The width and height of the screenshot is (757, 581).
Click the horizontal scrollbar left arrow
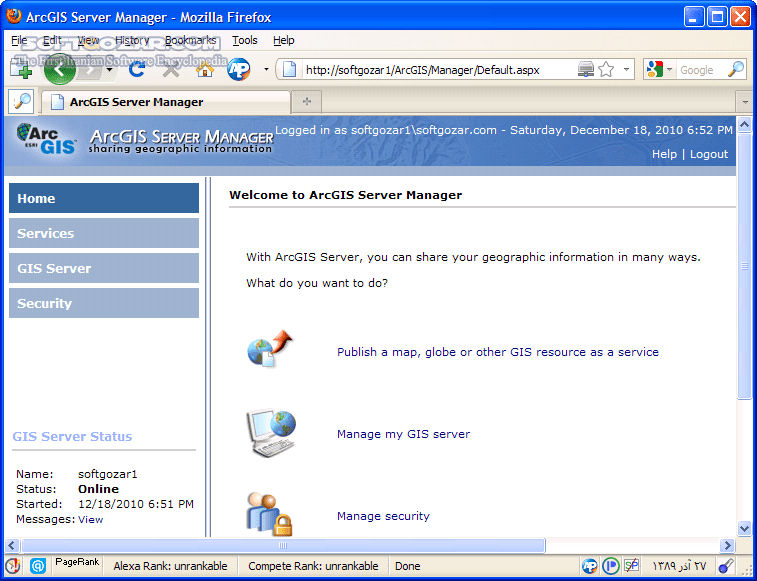point(12,546)
